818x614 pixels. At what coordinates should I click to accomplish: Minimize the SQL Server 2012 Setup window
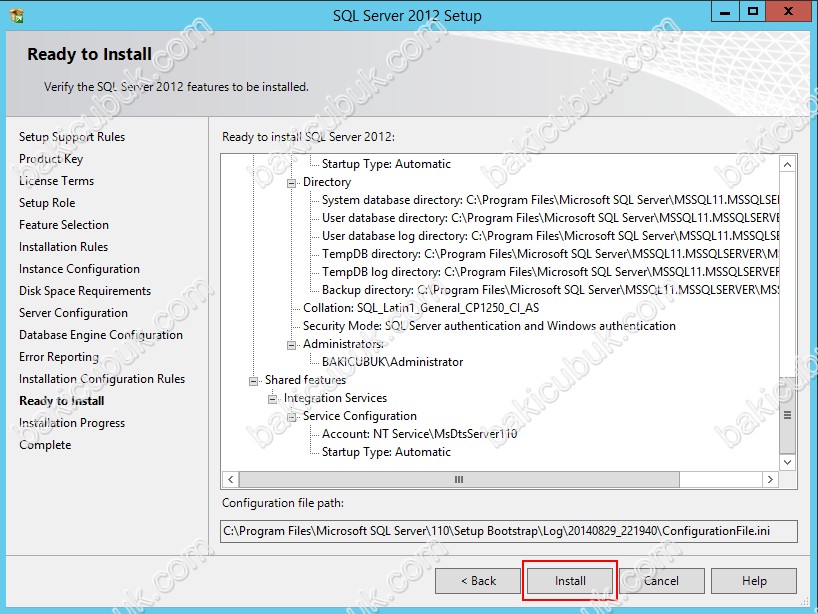point(725,11)
